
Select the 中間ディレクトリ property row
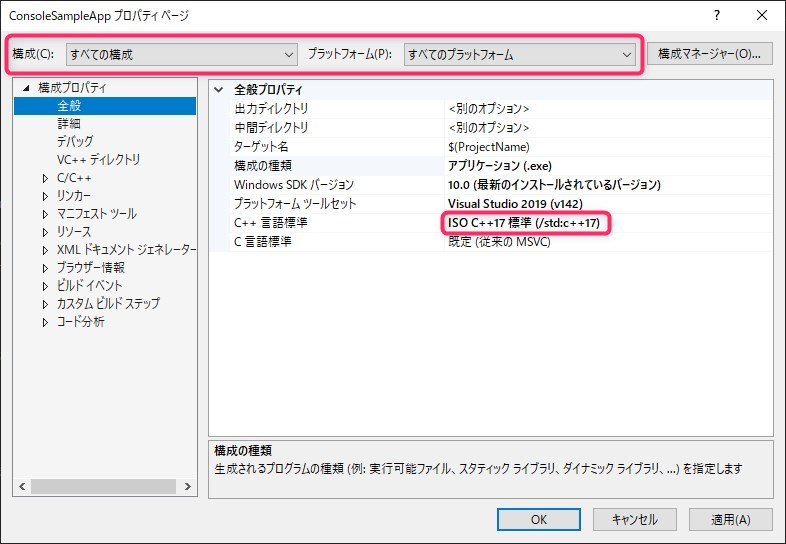click(500, 127)
